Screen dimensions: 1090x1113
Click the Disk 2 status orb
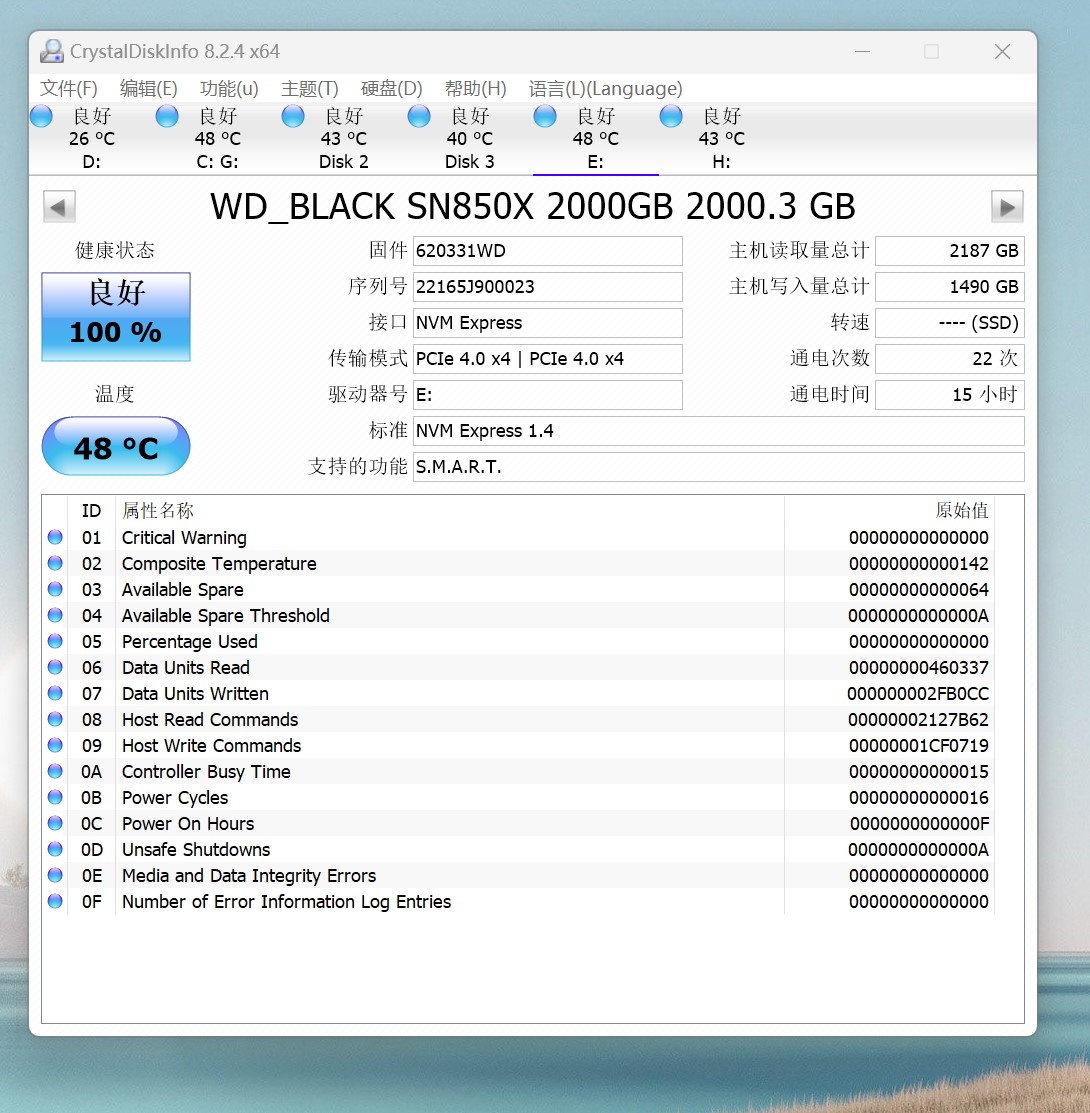pos(293,117)
